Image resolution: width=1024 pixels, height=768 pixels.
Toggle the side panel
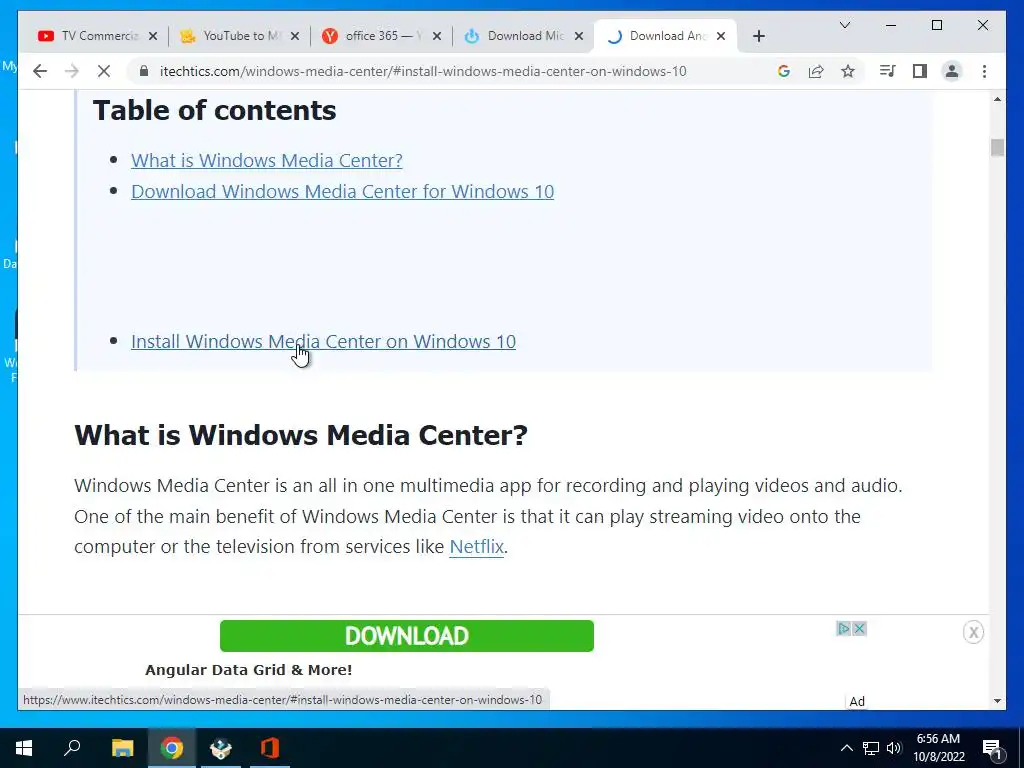(920, 71)
